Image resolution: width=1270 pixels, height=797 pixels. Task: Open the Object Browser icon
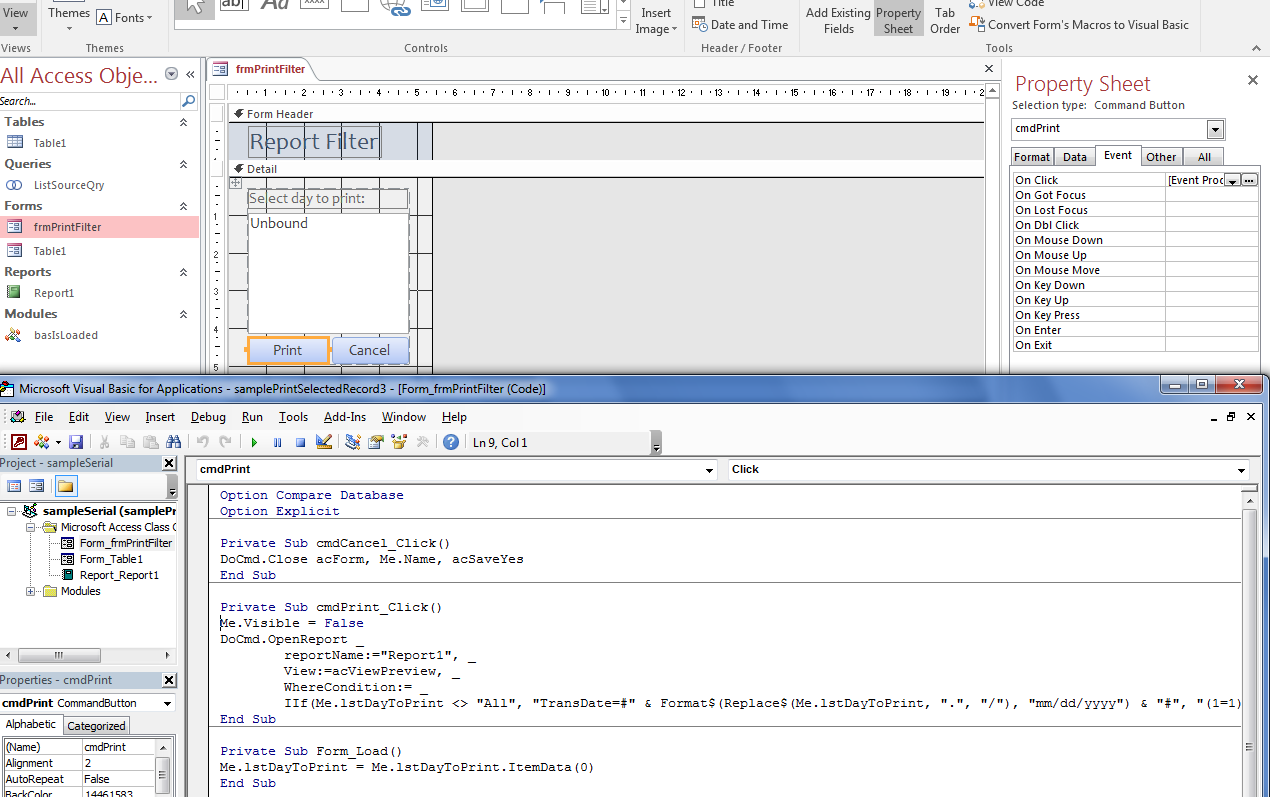400,442
